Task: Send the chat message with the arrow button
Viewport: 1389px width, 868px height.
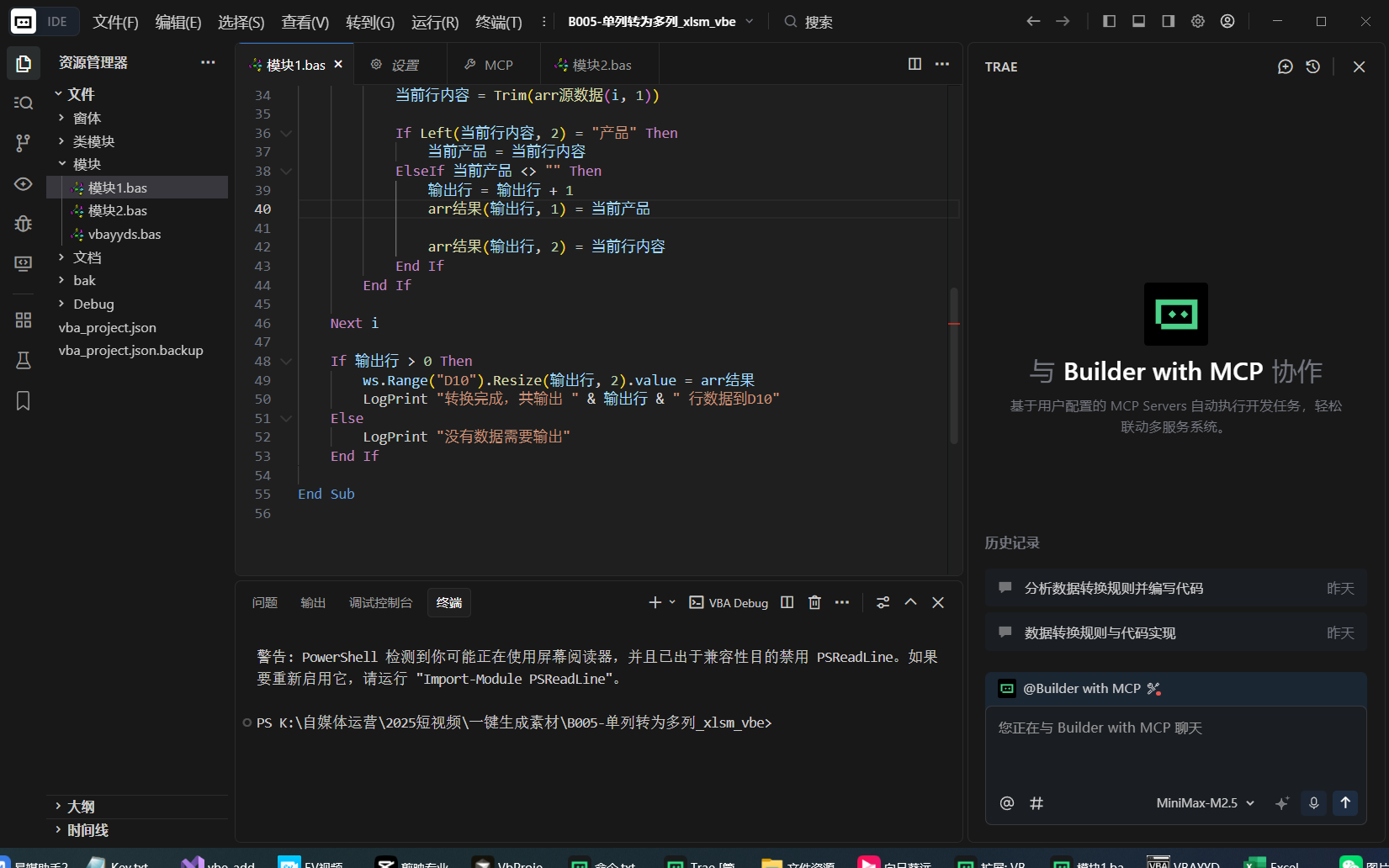Action: [x=1345, y=803]
